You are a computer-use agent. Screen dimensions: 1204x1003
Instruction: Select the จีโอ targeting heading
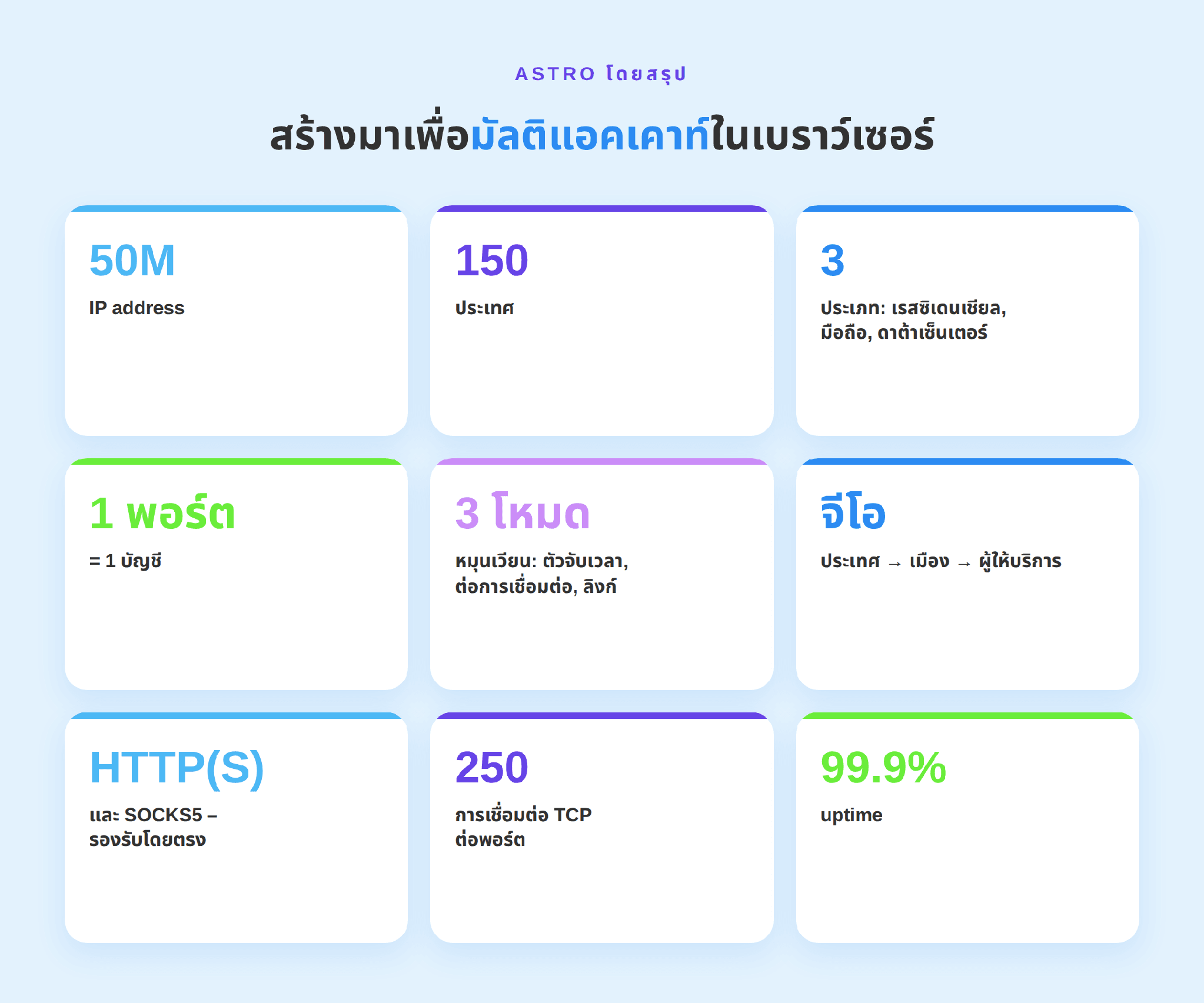tap(853, 512)
